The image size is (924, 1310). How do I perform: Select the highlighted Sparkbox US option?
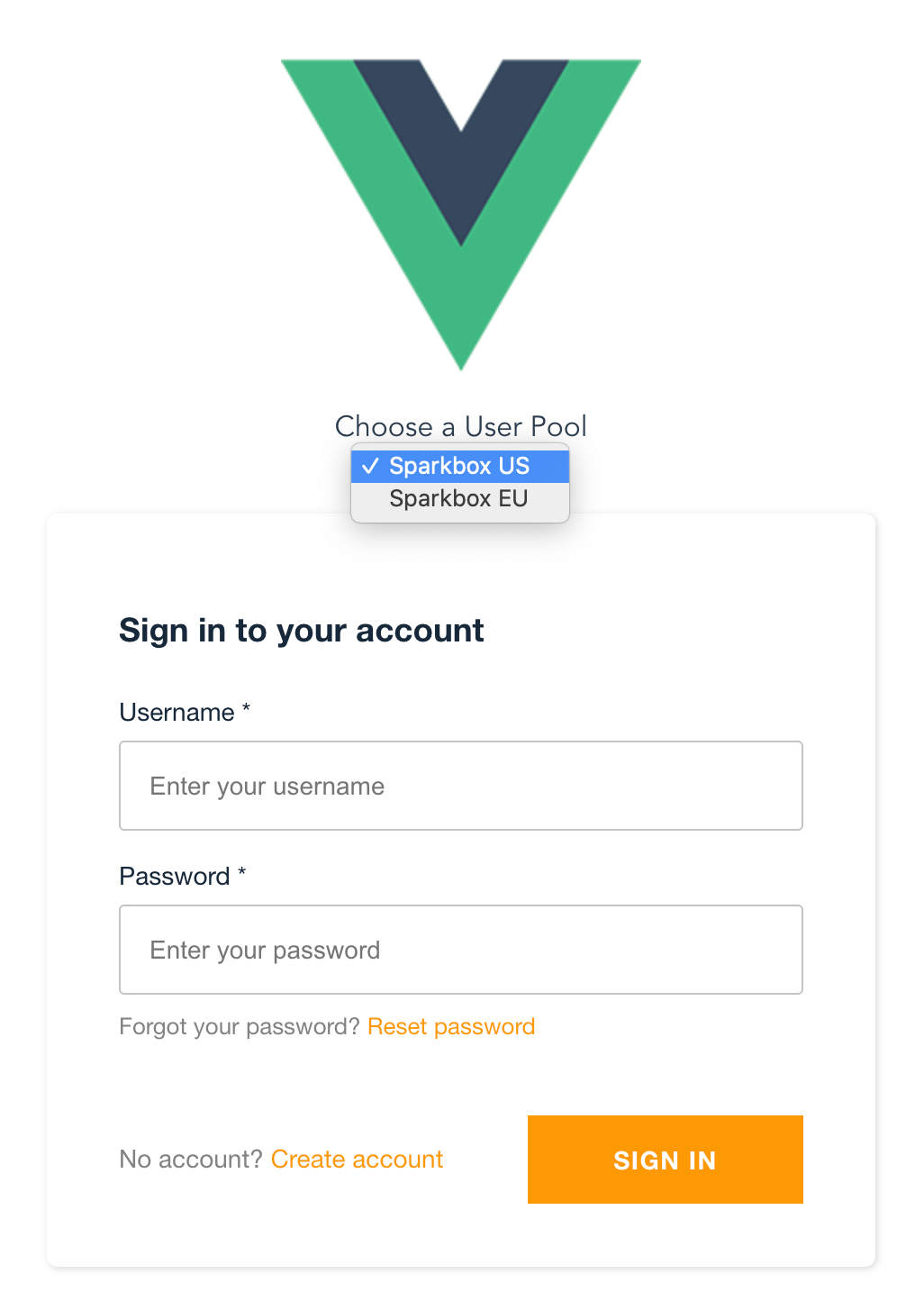click(x=460, y=466)
